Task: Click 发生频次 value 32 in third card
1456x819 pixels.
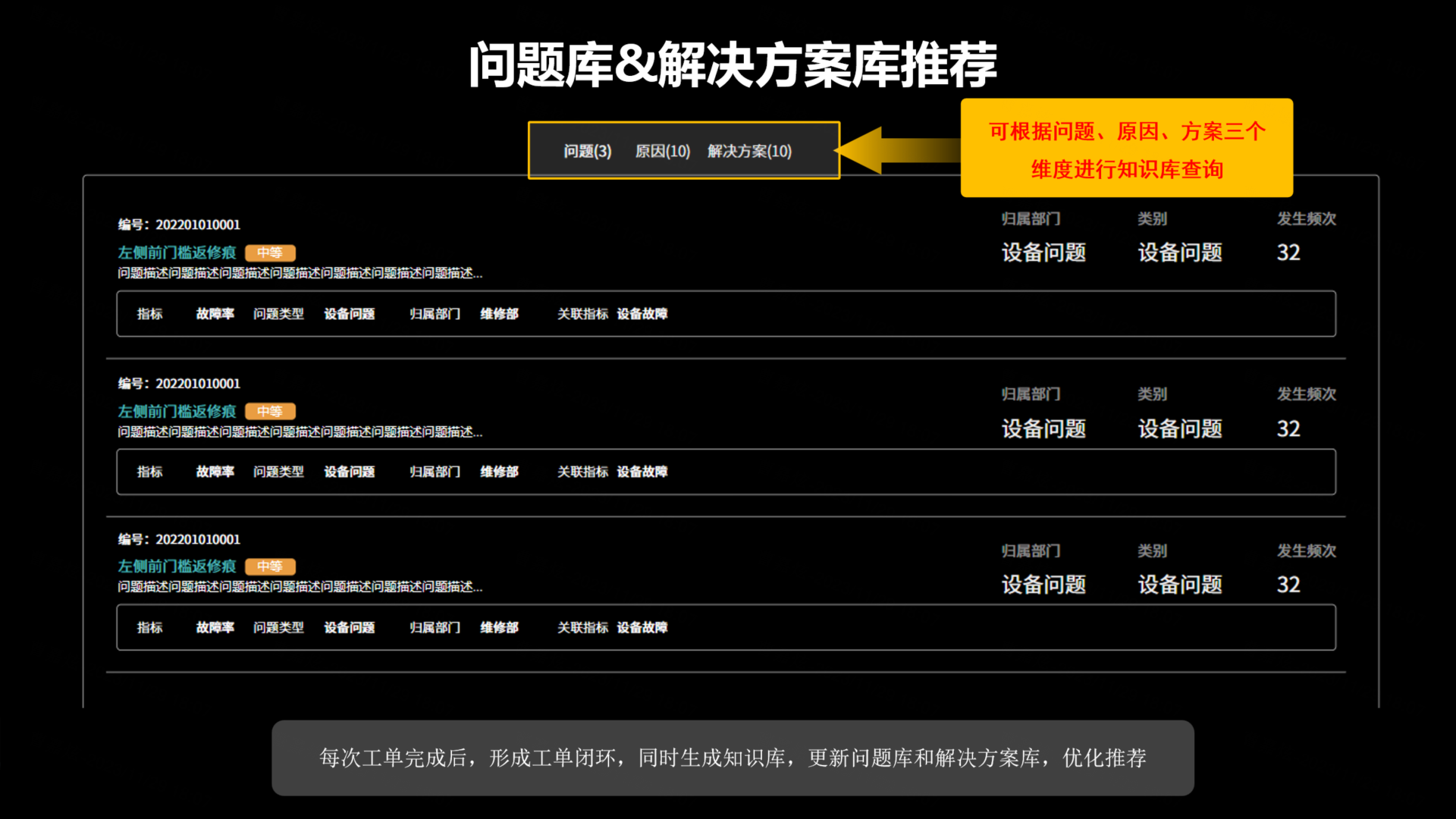Action: pos(1288,585)
